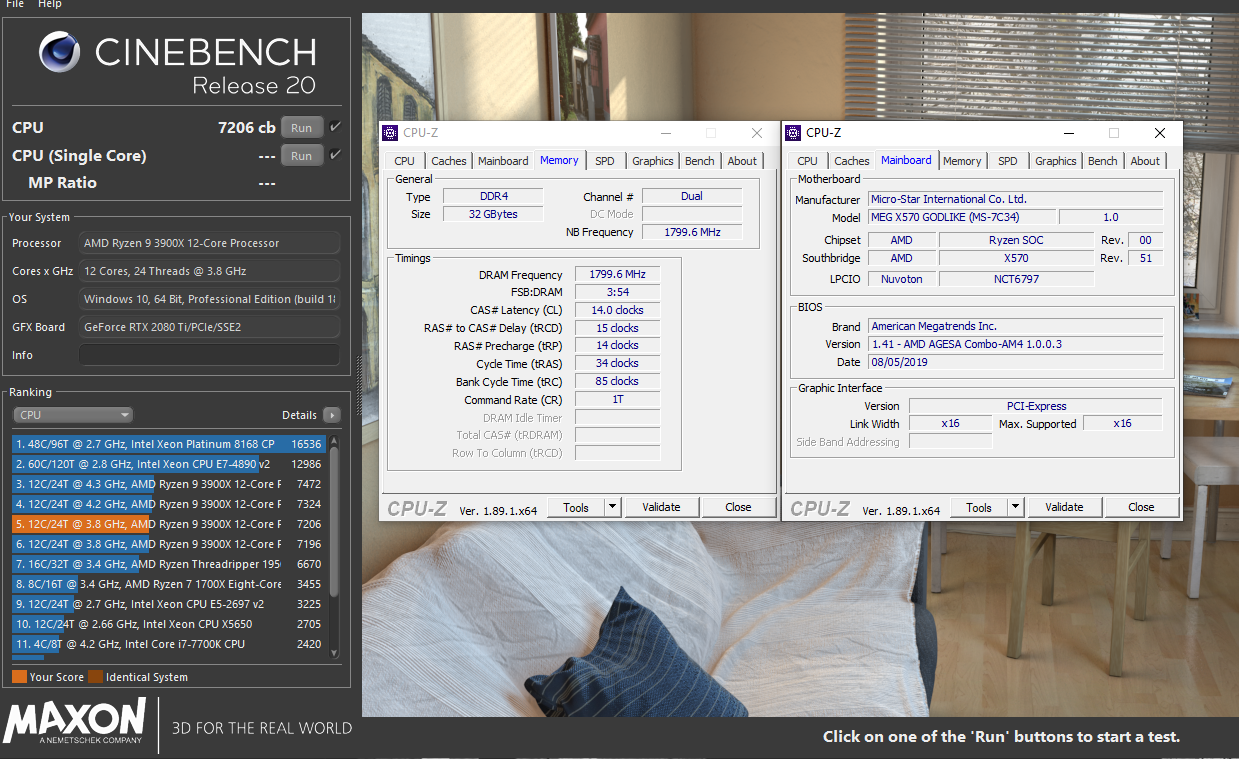Screen dimensions: 1239x759
Task: Click the BIOS date 08/05/2019 field
Action: click(1015, 362)
